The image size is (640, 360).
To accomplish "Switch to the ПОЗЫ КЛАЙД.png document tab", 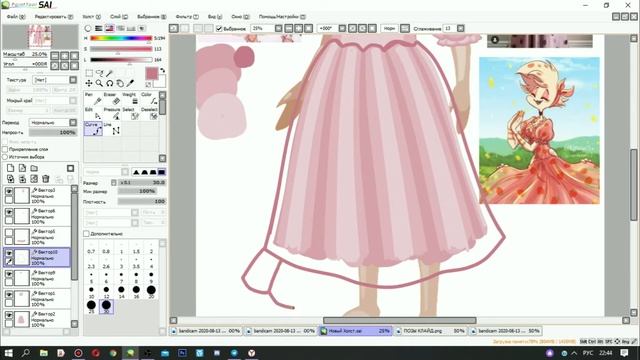I will pyautogui.click(x=430, y=331).
